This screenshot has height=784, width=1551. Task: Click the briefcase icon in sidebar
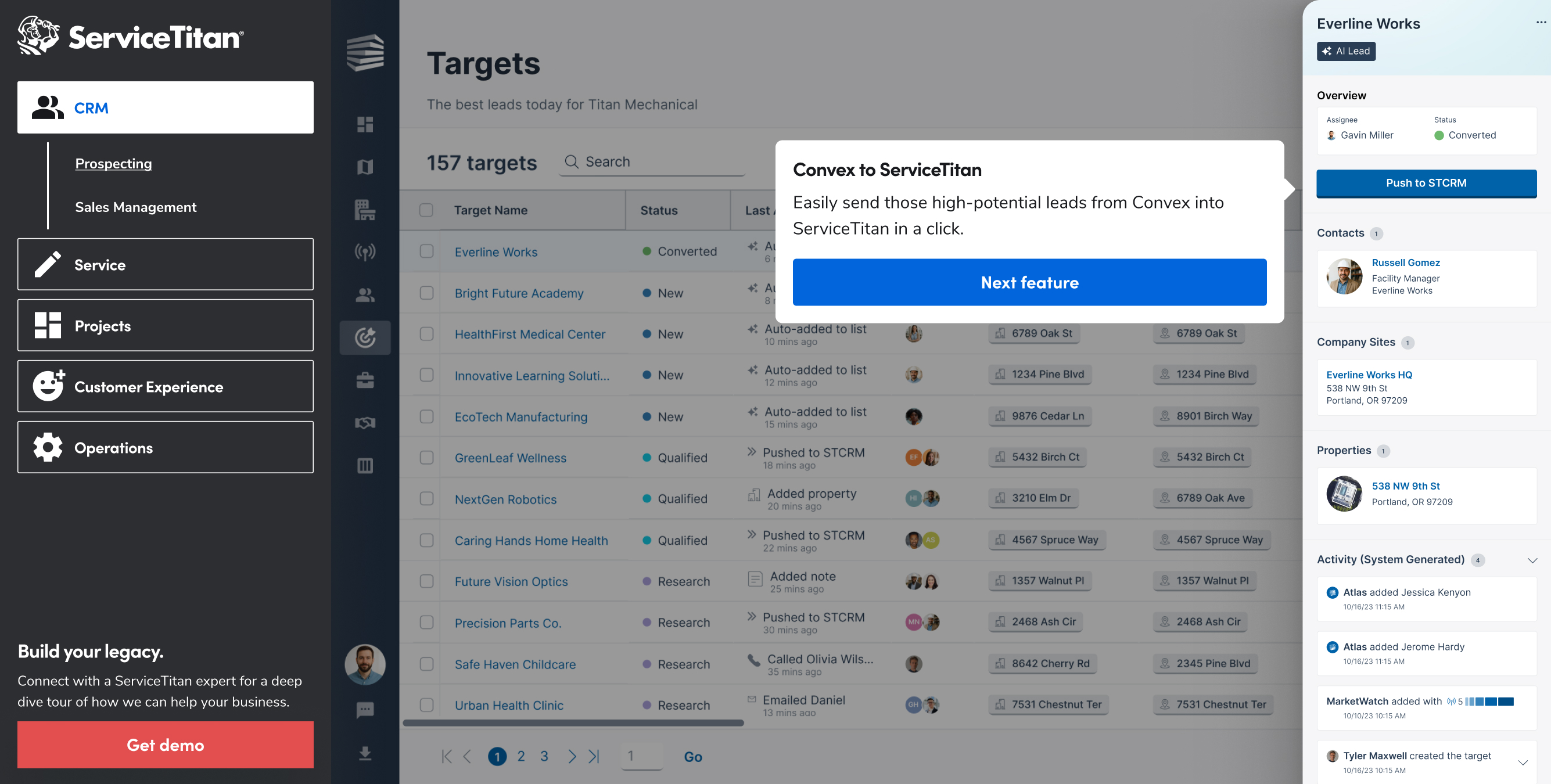[x=365, y=380]
